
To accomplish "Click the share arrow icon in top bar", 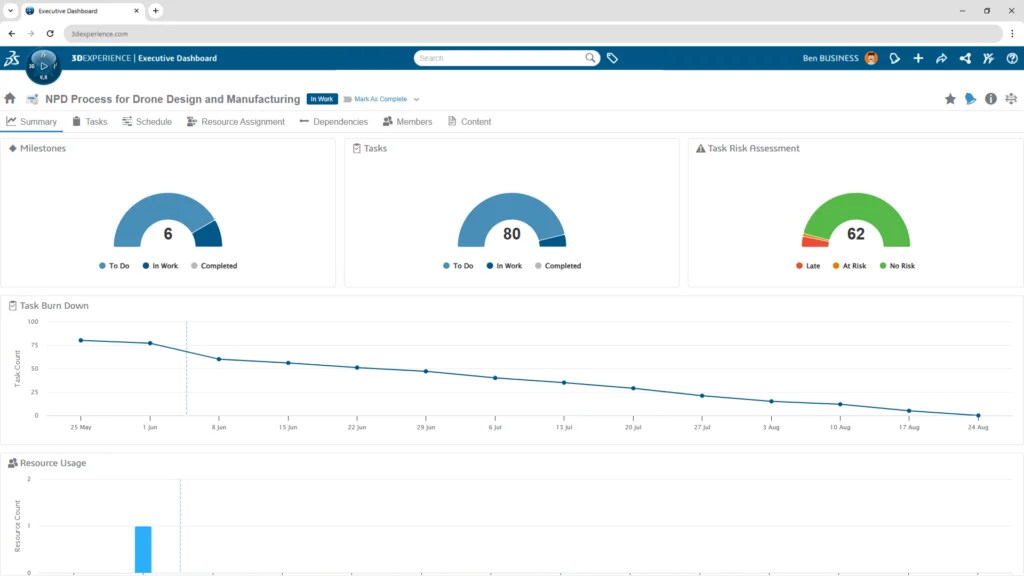I will (x=941, y=58).
